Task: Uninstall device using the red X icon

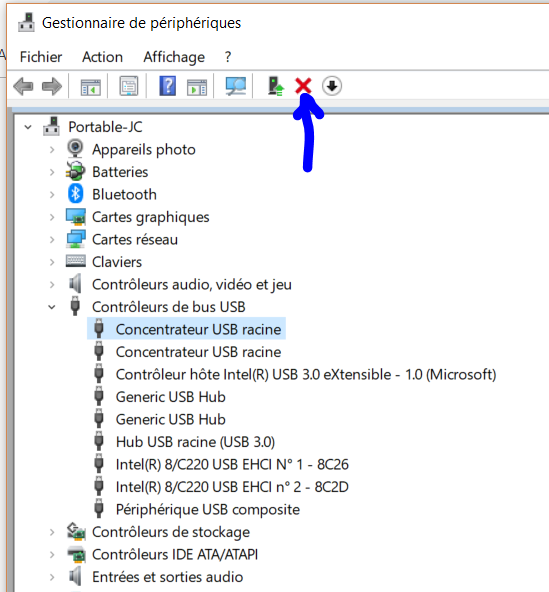Action: (303, 86)
